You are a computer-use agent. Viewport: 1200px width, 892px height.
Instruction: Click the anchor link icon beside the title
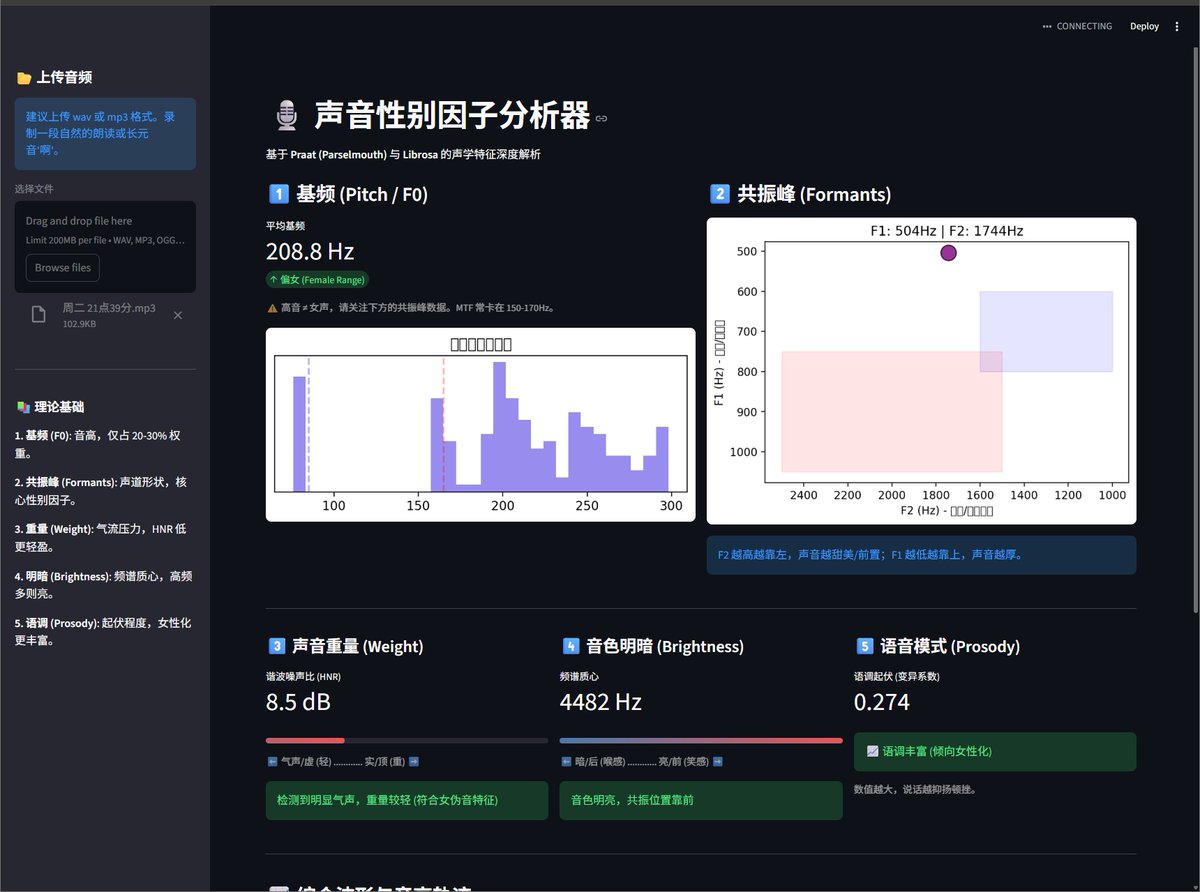(x=601, y=119)
